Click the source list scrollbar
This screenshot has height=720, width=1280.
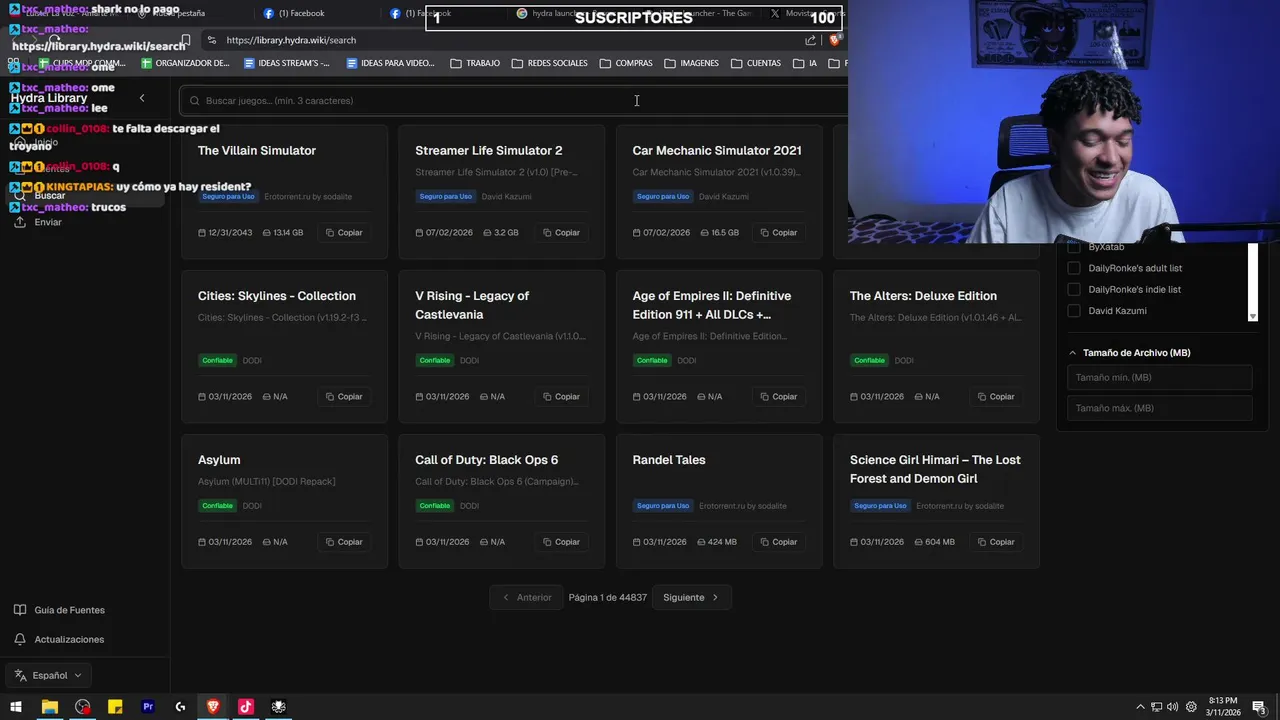1253,280
